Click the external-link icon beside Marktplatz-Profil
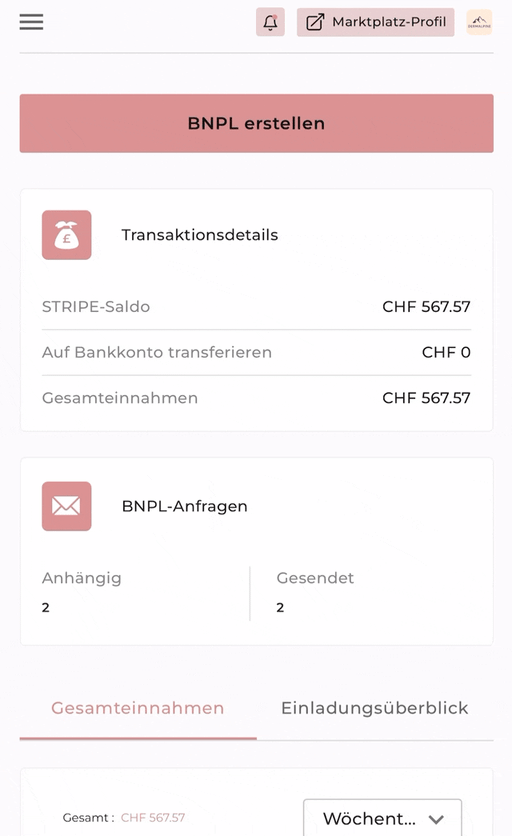This screenshot has height=836, width=512. point(315,22)
